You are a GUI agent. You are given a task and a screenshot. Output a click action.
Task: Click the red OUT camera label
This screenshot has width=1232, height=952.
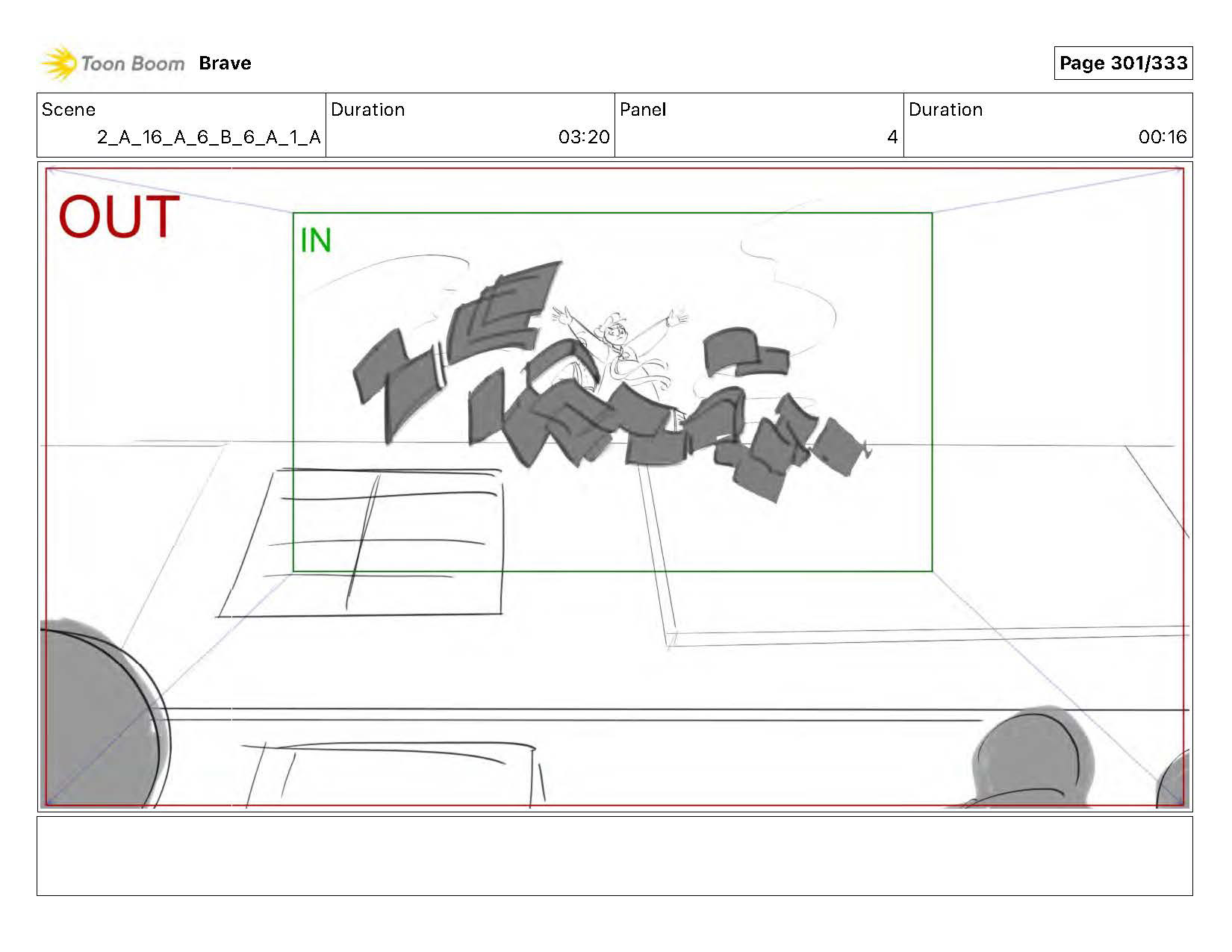click(x=119, y=217)
